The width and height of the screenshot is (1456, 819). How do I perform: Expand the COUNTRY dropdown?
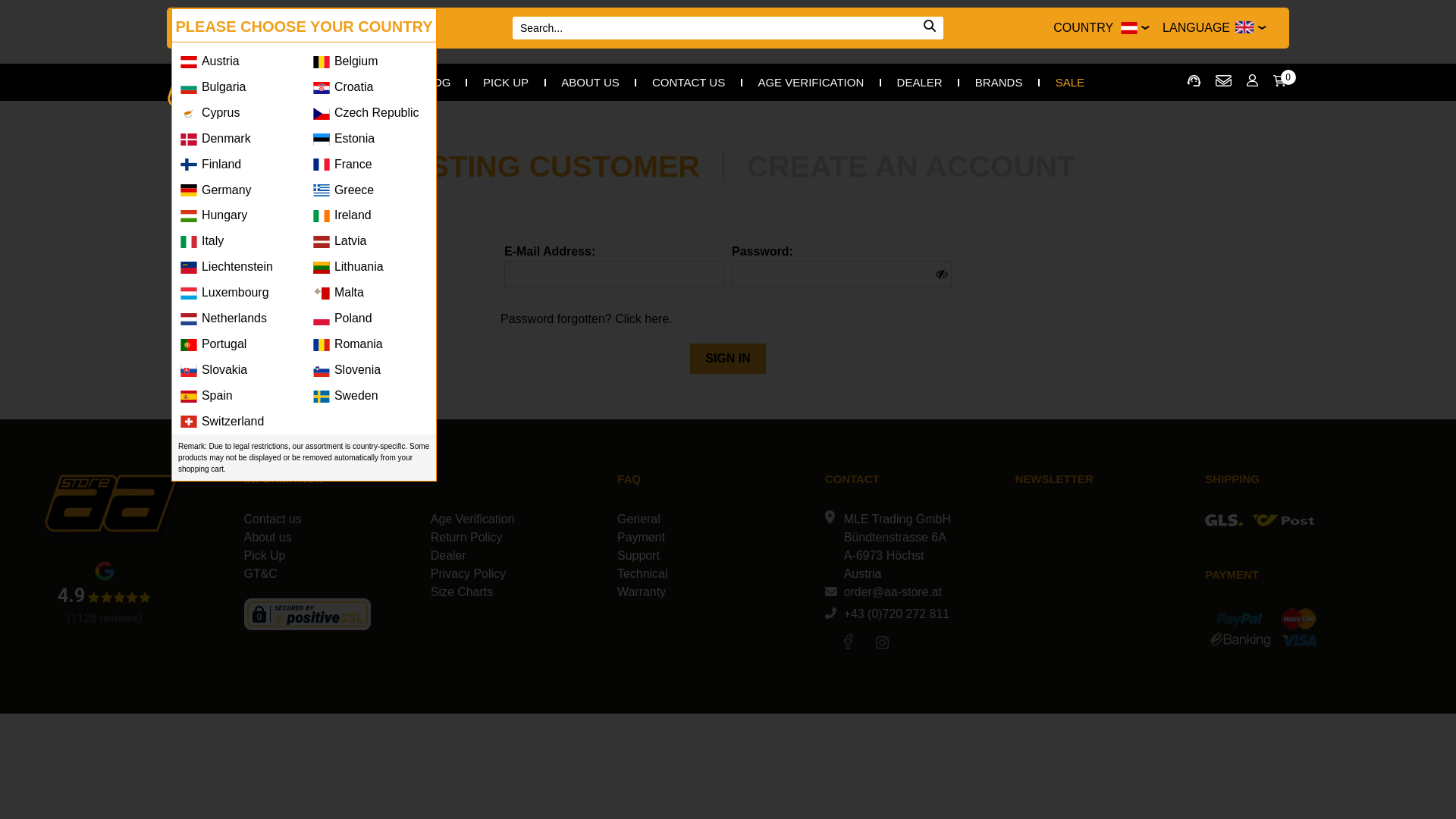click(1101, 28)
